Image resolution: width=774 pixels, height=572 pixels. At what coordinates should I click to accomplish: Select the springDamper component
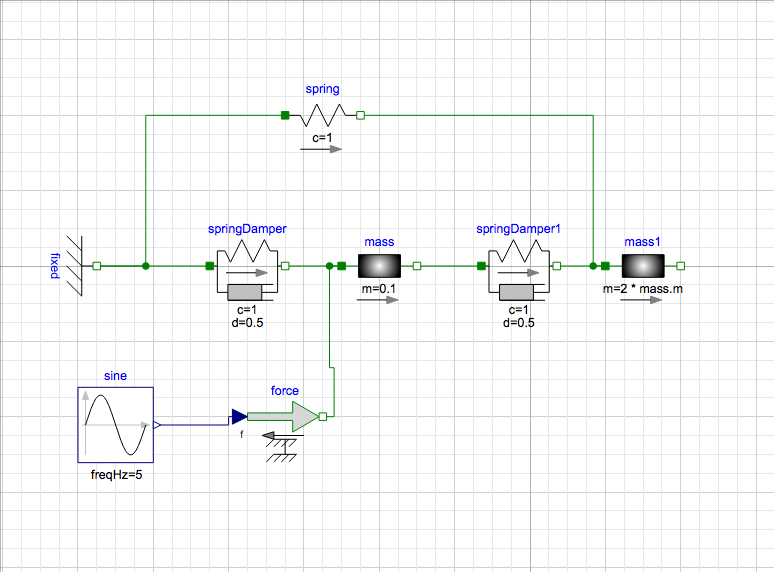pyautogui.click(x=247, y=270)
